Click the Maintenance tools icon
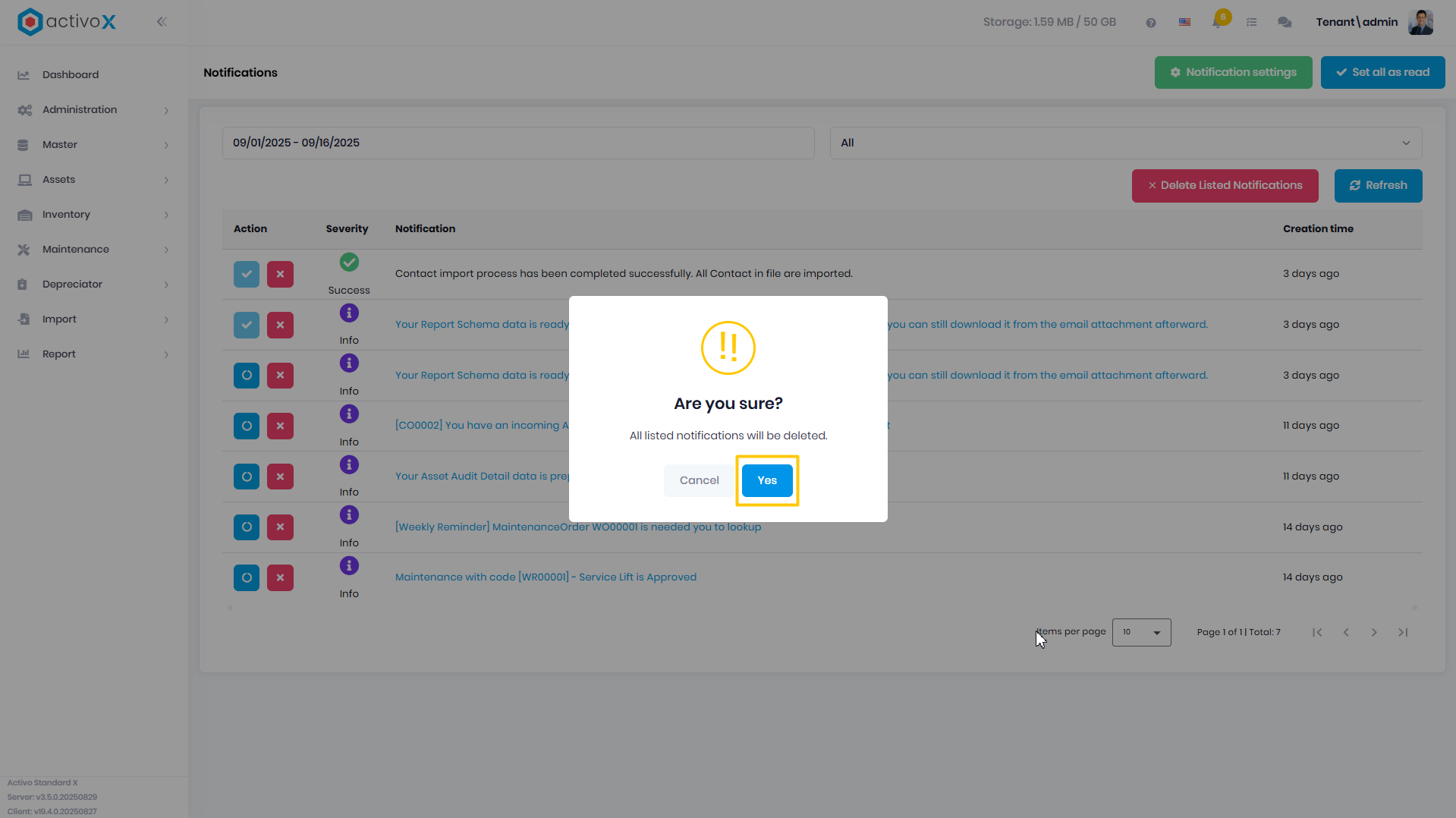Image resolution: width=1456 pixels, height=818 pixels. tap(24, 250)
